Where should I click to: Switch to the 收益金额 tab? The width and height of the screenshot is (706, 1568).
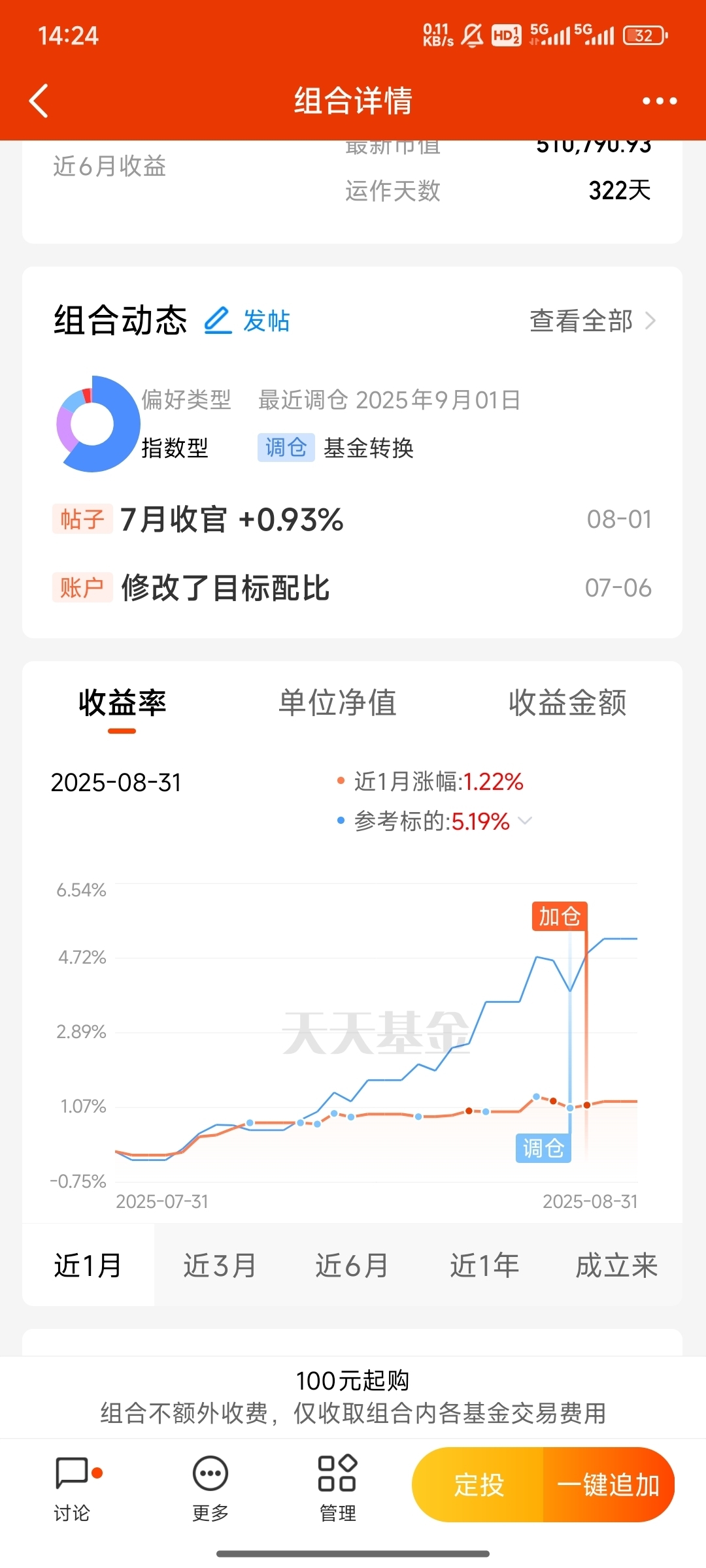[567, 703]
